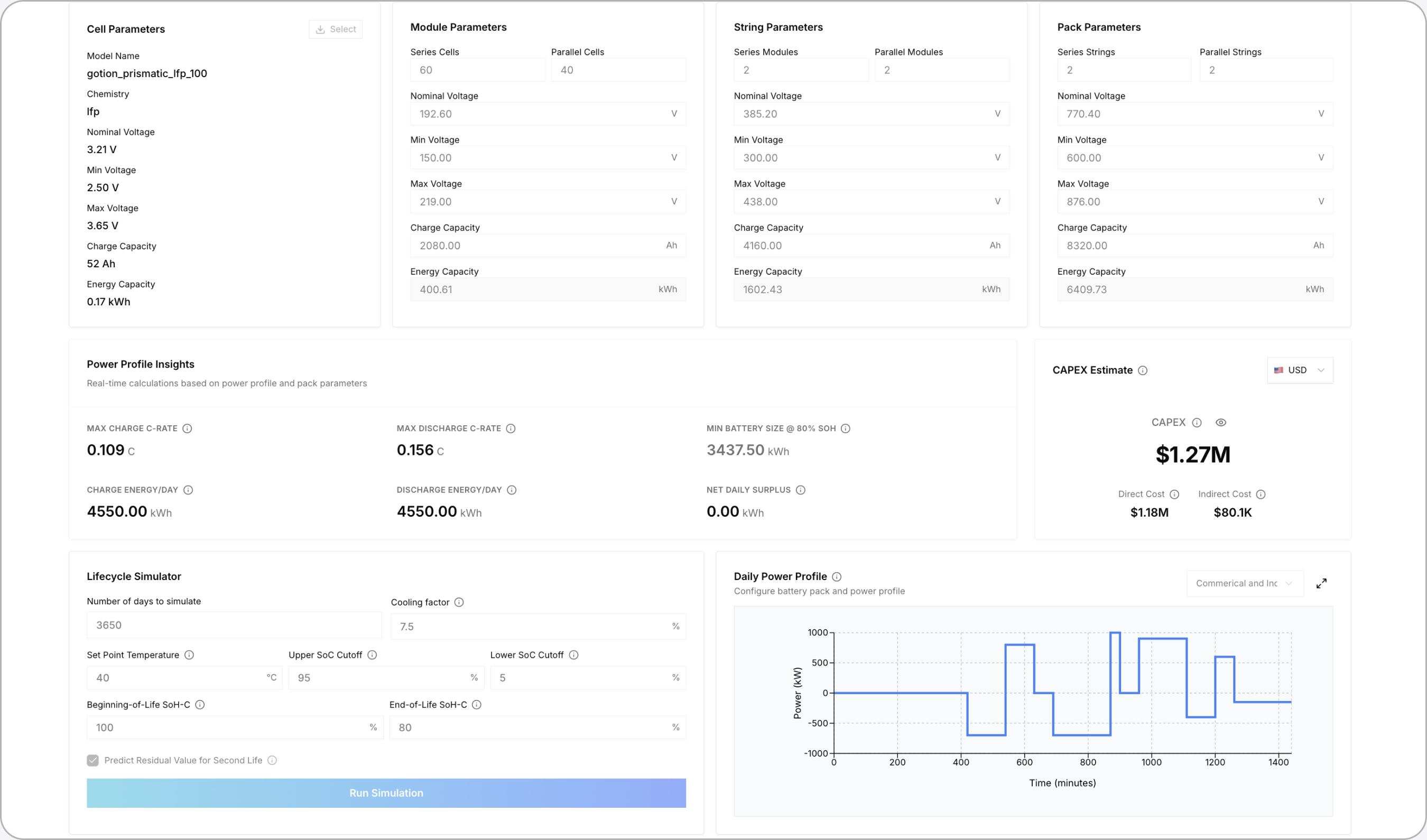Click the Number of days to simulate field
Viewport: 1427px width, 840px height.
click(x=235, y=625)
